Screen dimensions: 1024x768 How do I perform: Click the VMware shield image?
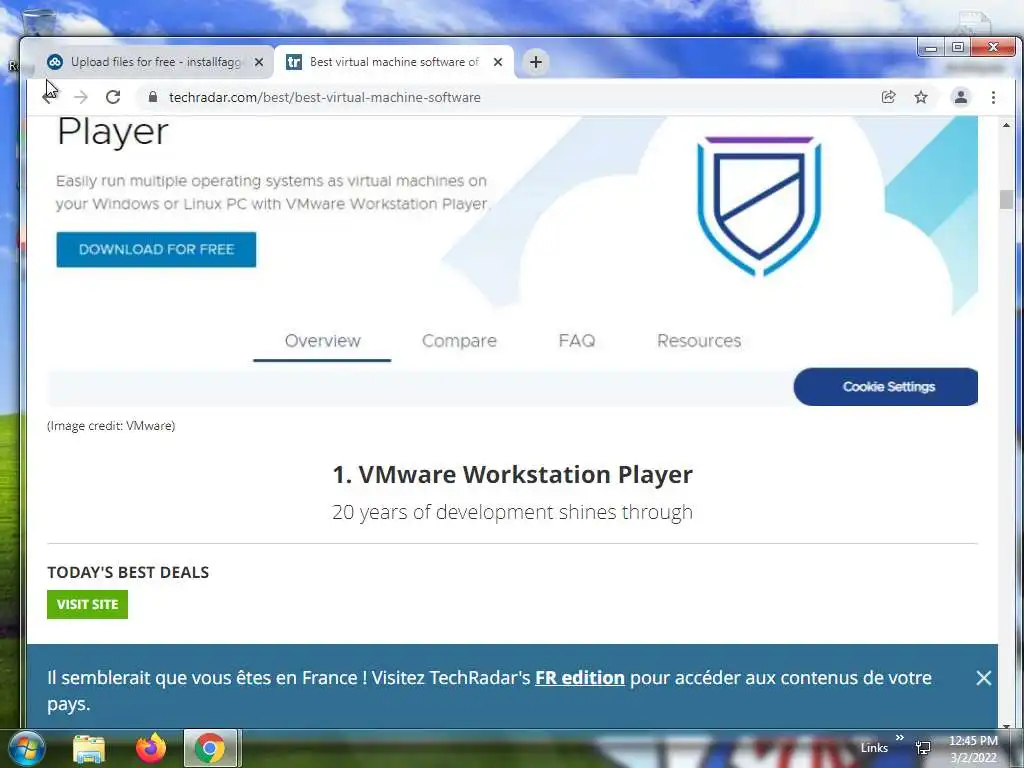[x=759, y=206]
